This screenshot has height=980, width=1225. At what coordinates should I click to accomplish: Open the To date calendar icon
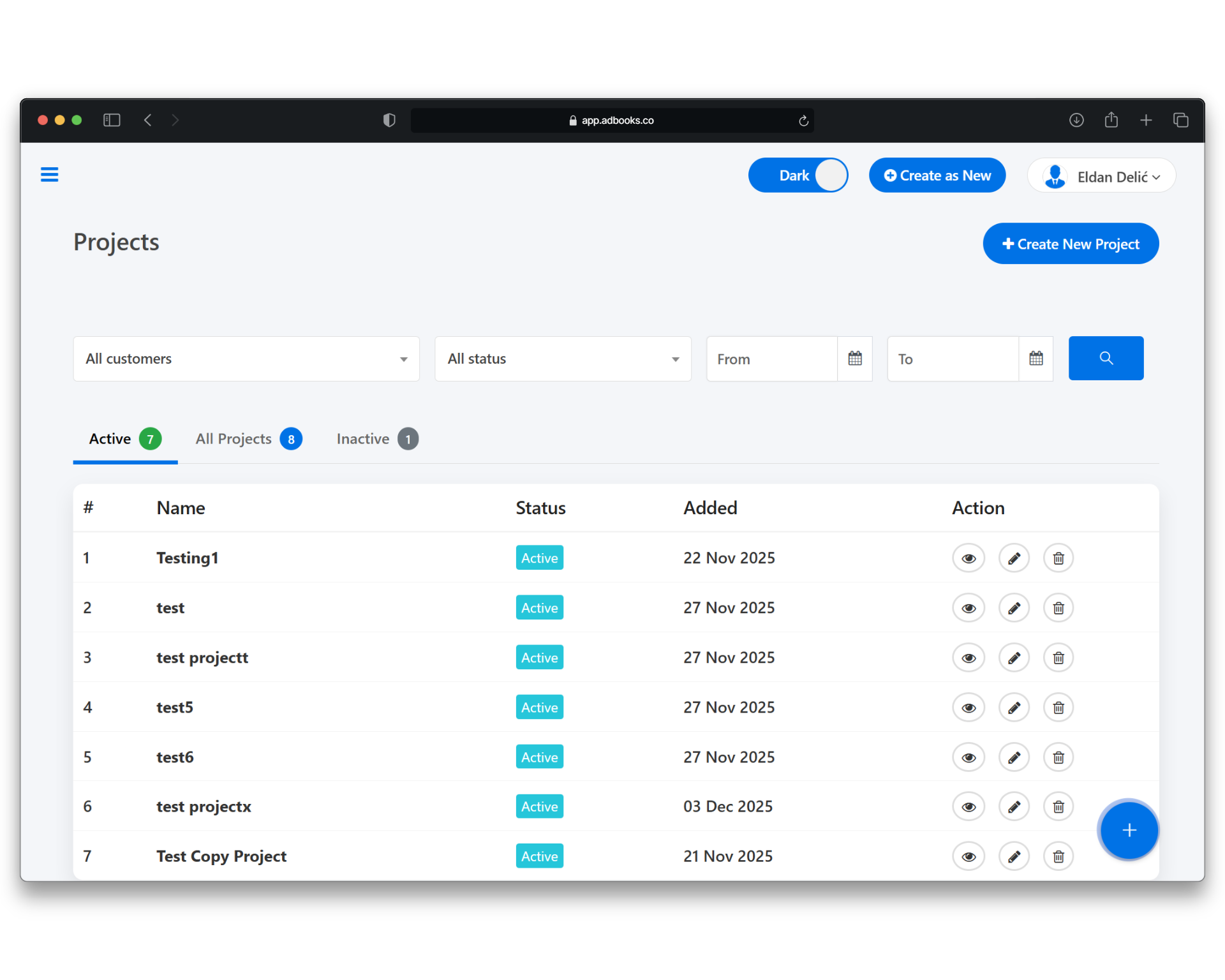(1036, 359)
